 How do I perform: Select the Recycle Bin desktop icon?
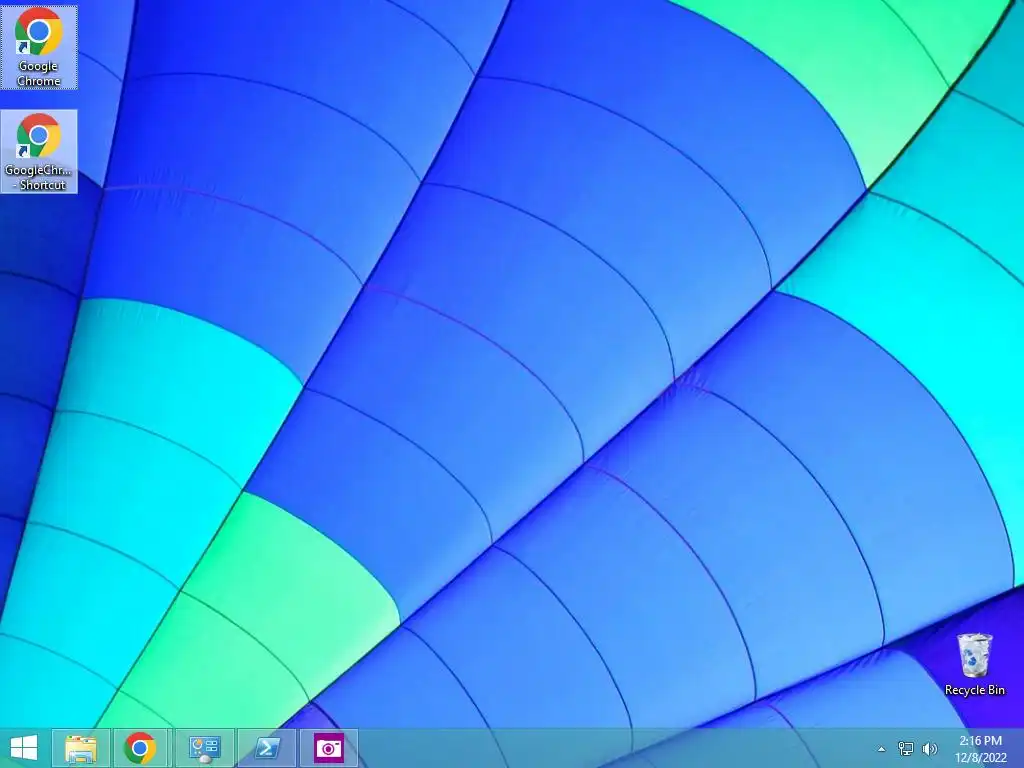pyautogui.click(x=974, y=664)
